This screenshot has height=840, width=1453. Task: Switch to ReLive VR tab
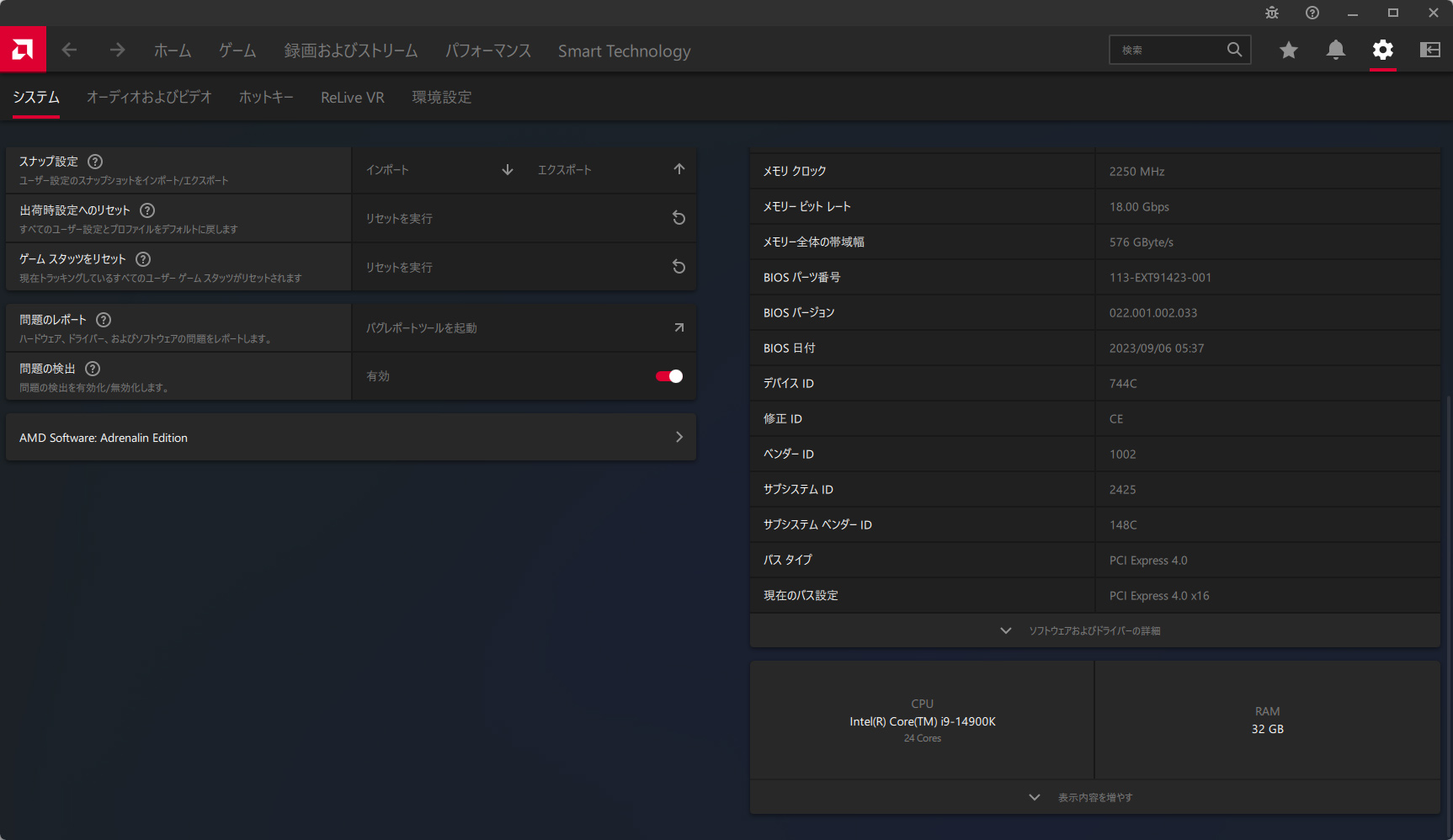click(353, 98)
